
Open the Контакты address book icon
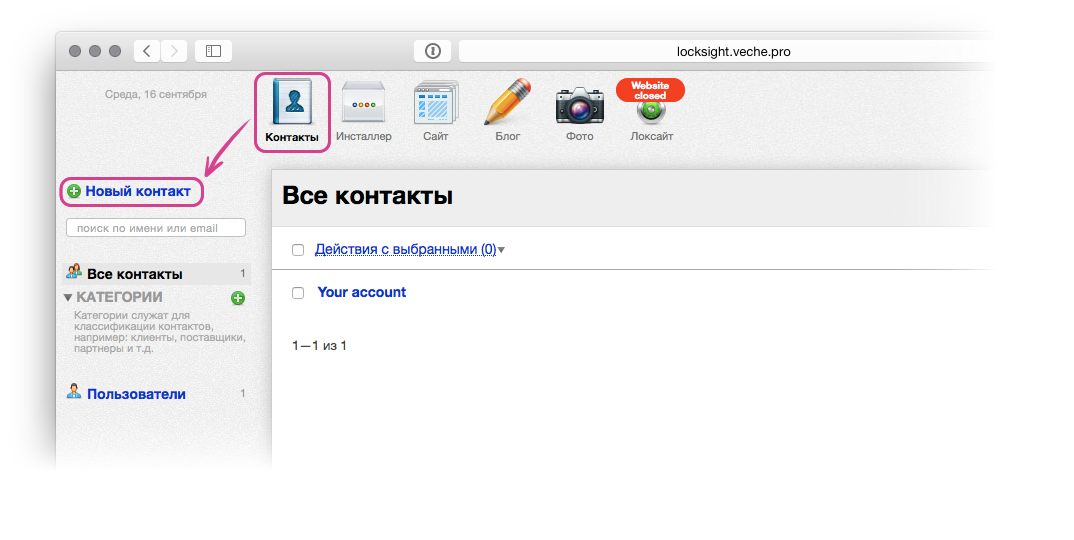click(292, 102)
